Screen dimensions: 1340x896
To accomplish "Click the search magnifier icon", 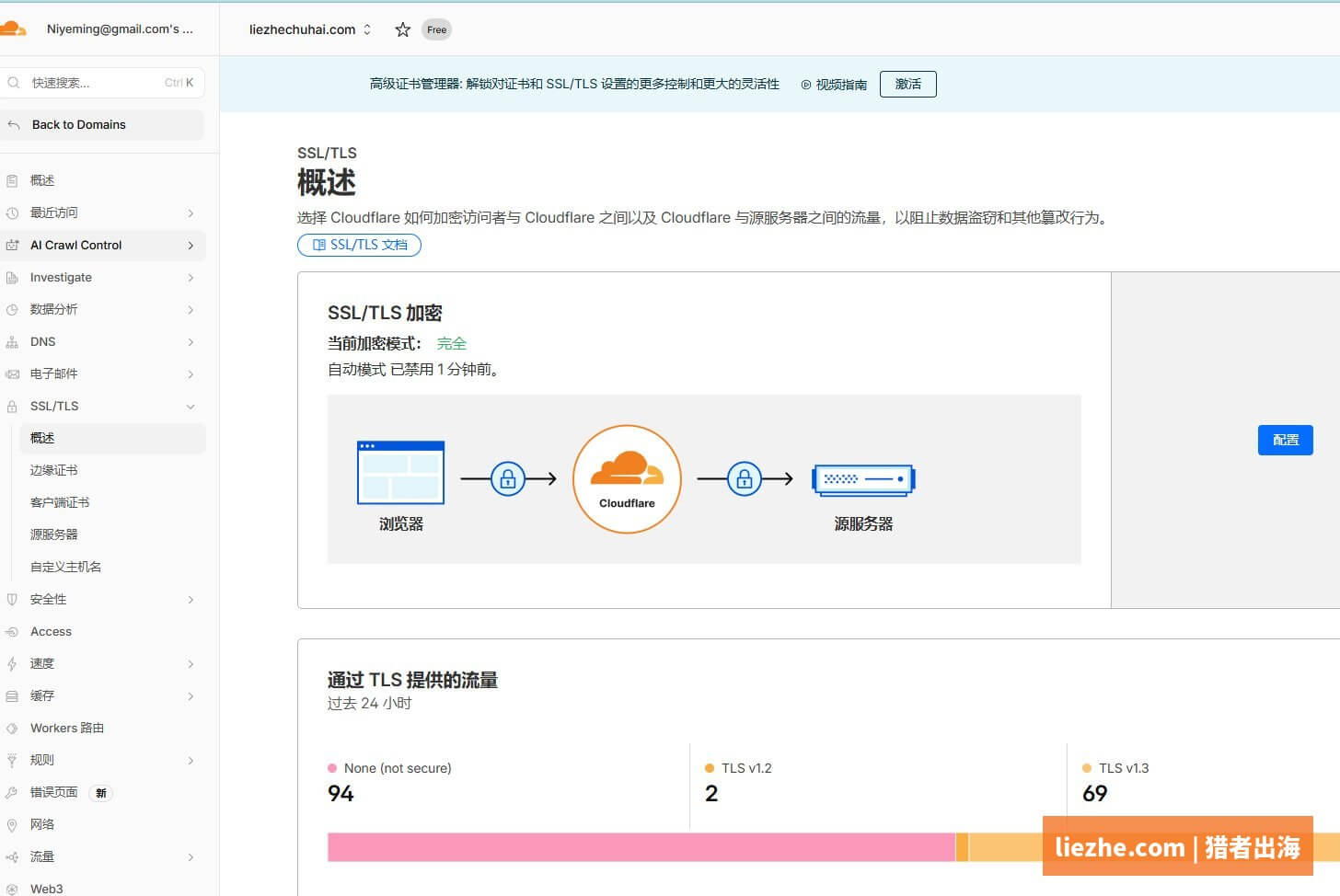I will click(x=14, y=83).
